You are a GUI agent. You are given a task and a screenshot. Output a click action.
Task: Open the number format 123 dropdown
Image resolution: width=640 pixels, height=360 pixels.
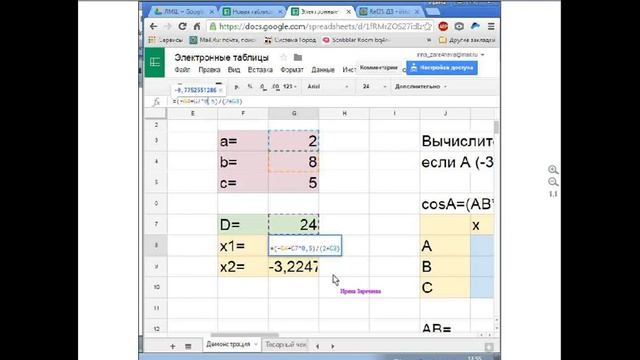290,87
